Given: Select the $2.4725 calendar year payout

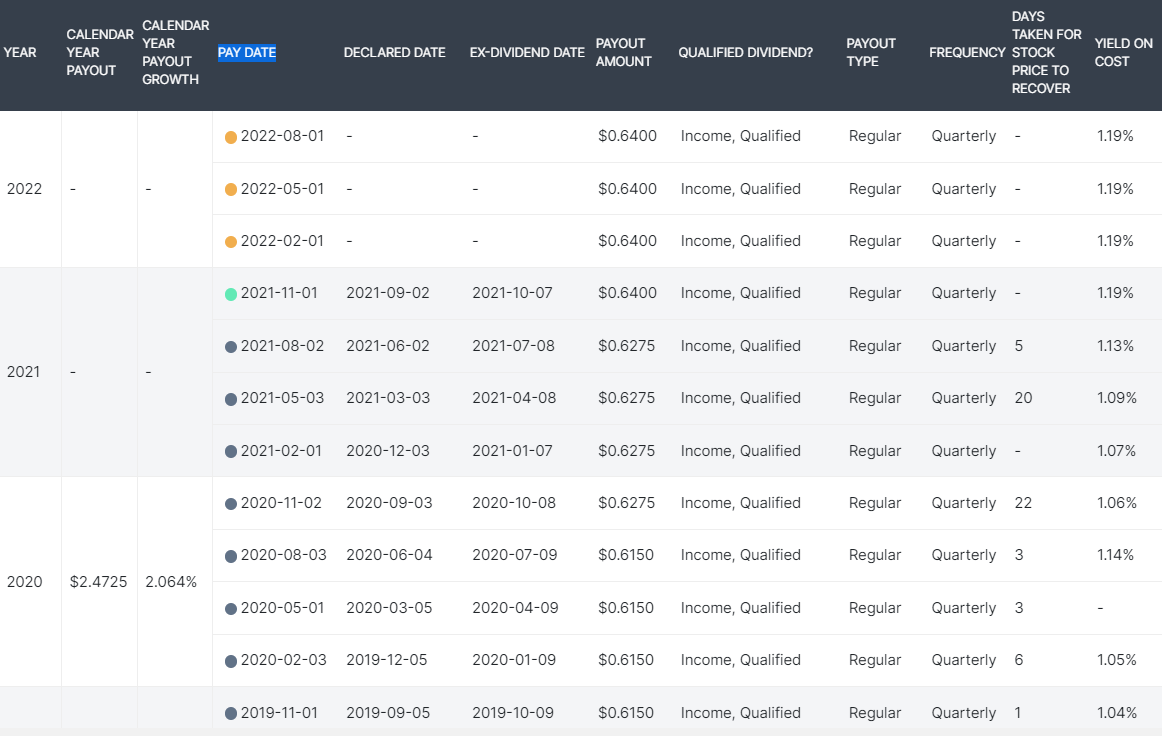Looking at the screenshot, I should click(x=99, y=582).
